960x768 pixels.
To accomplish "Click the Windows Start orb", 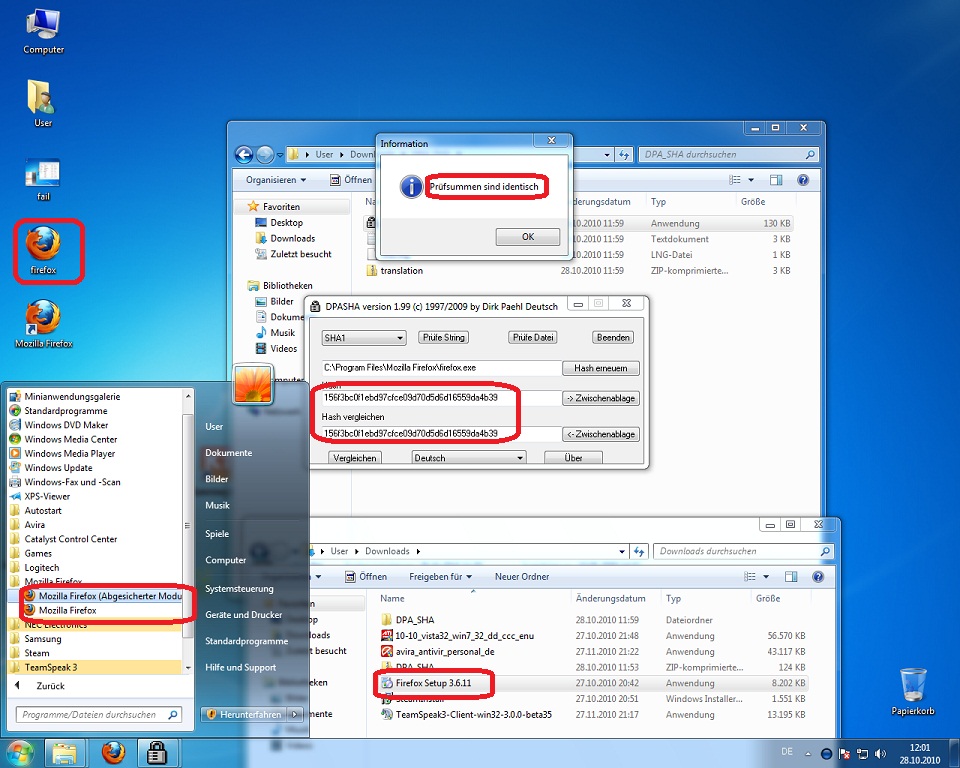I will 20,753.
